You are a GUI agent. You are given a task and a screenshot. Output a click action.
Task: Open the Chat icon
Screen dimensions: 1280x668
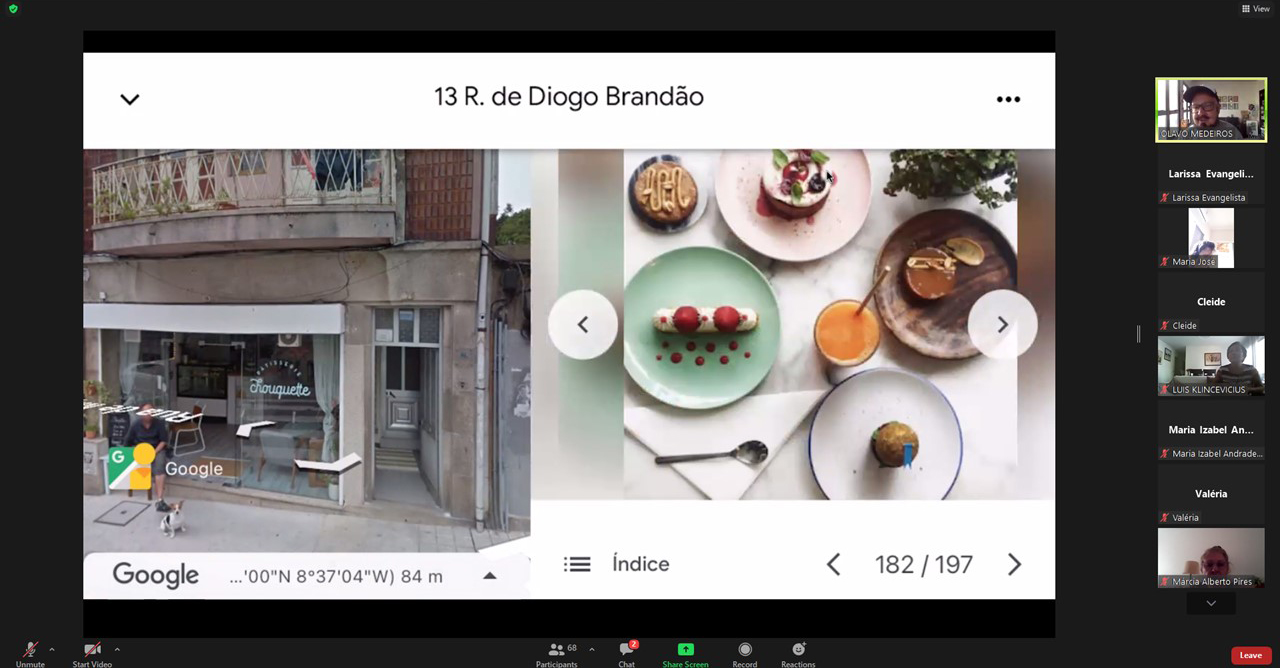(626, 650)
